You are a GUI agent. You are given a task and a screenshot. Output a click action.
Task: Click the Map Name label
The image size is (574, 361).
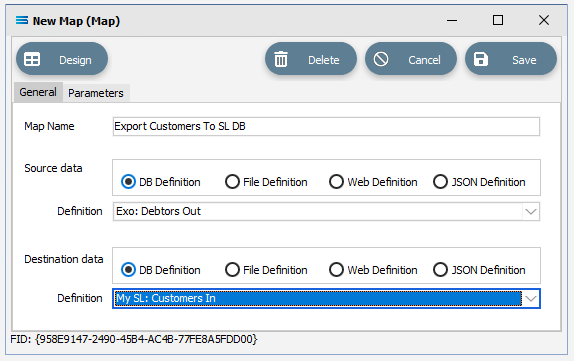[x=49, y=126]
